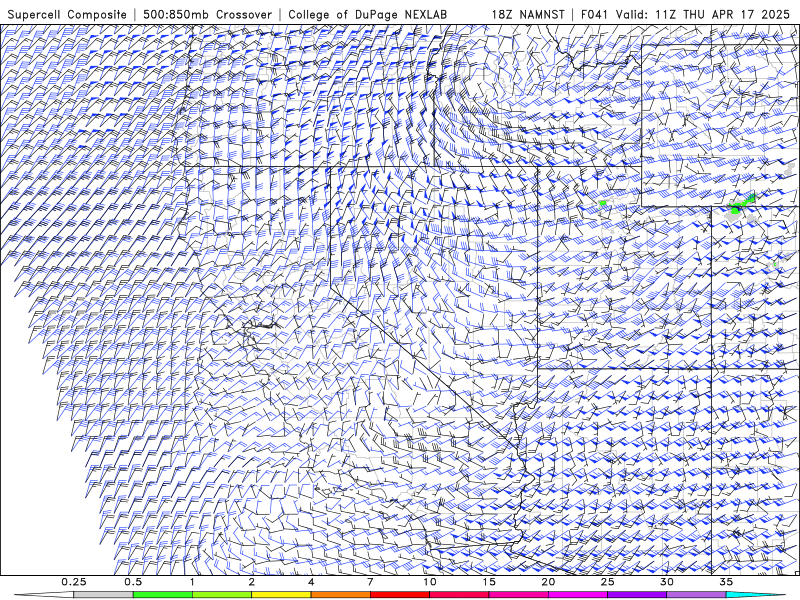The width and height of the screenshot is (800, 600).
Task: Select the 4 value on the color scale
Action: coord(311,582)
